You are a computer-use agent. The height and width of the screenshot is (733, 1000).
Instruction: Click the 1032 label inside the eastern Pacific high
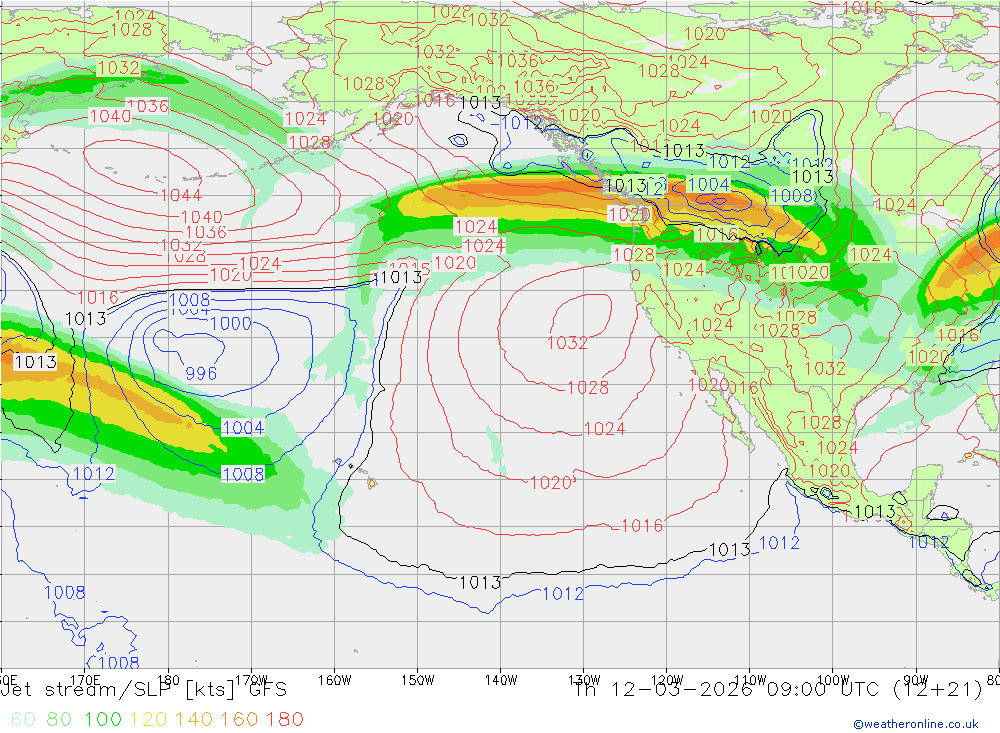click(567, 343)
